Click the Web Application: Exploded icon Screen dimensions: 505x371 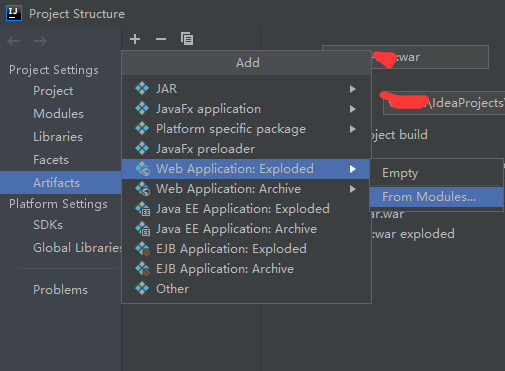point(143,169)
